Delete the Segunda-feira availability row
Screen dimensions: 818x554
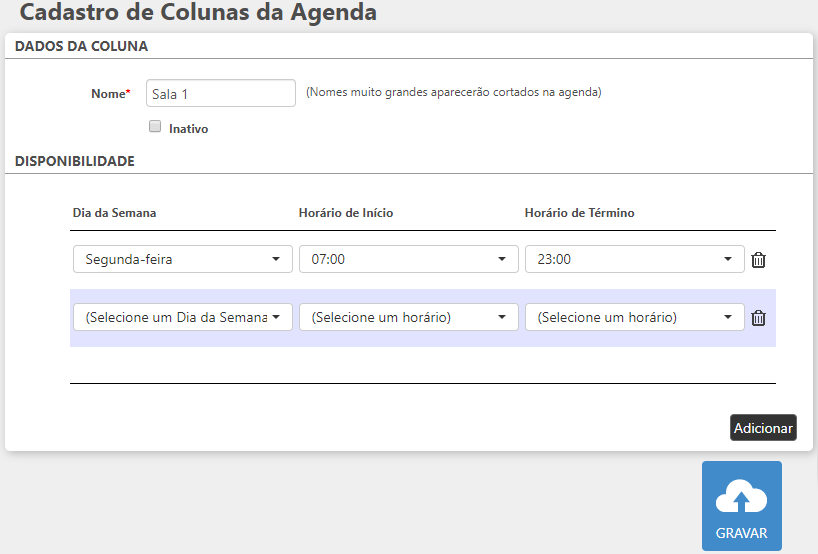759,260
